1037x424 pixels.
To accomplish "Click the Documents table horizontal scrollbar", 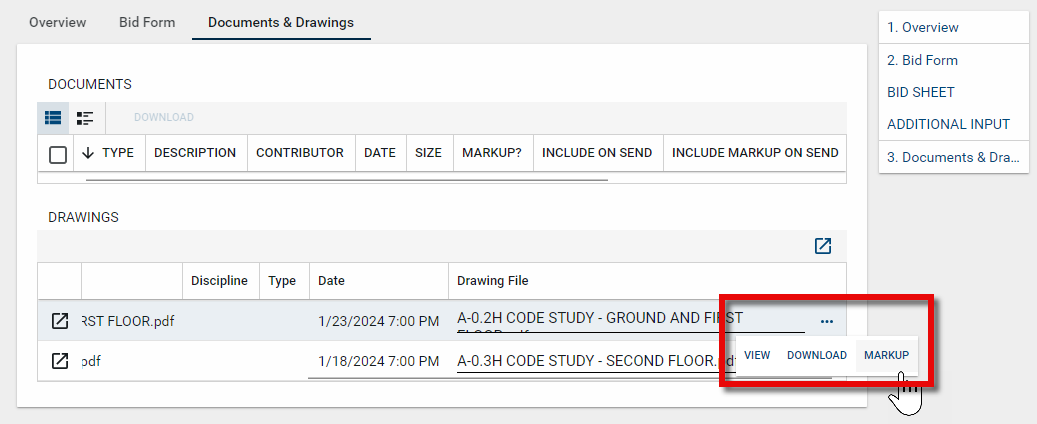I will [346, 180].
